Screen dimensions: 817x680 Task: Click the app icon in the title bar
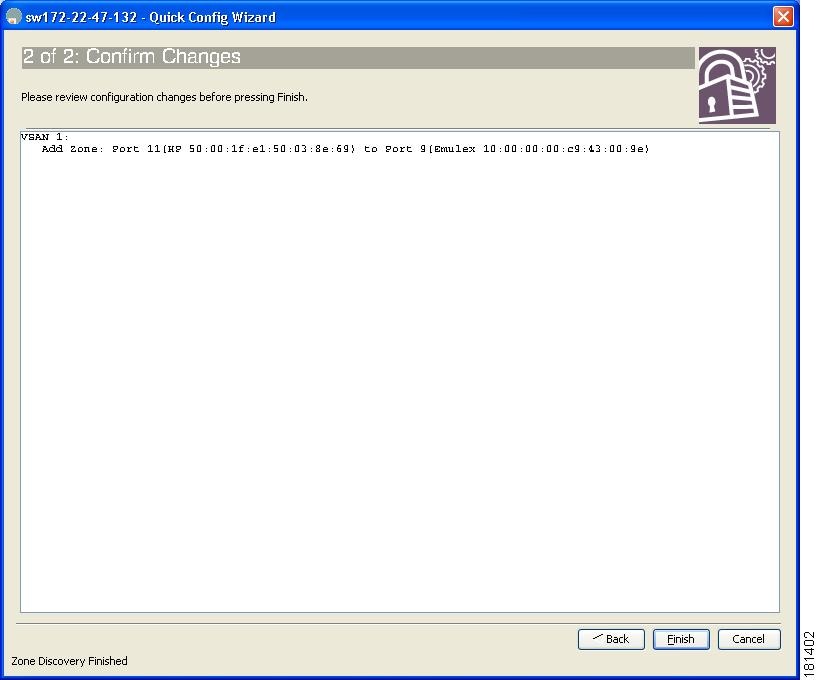coord(14,17)
